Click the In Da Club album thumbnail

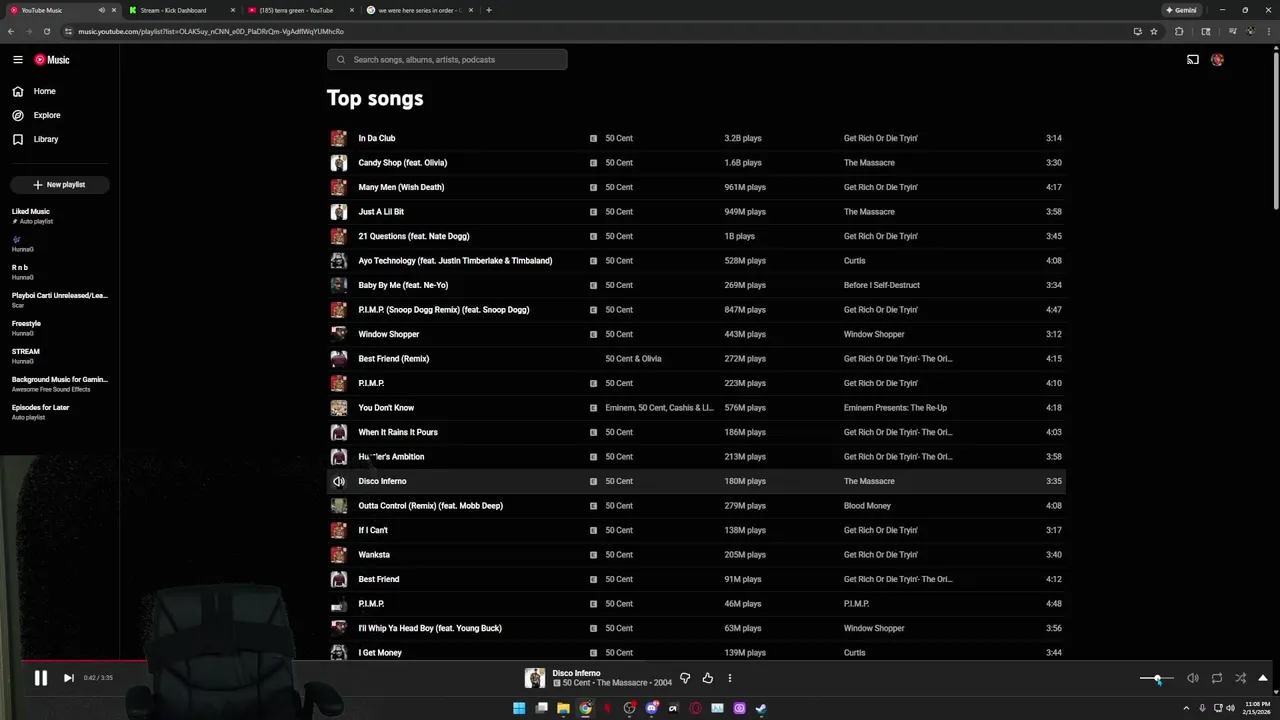339,138
